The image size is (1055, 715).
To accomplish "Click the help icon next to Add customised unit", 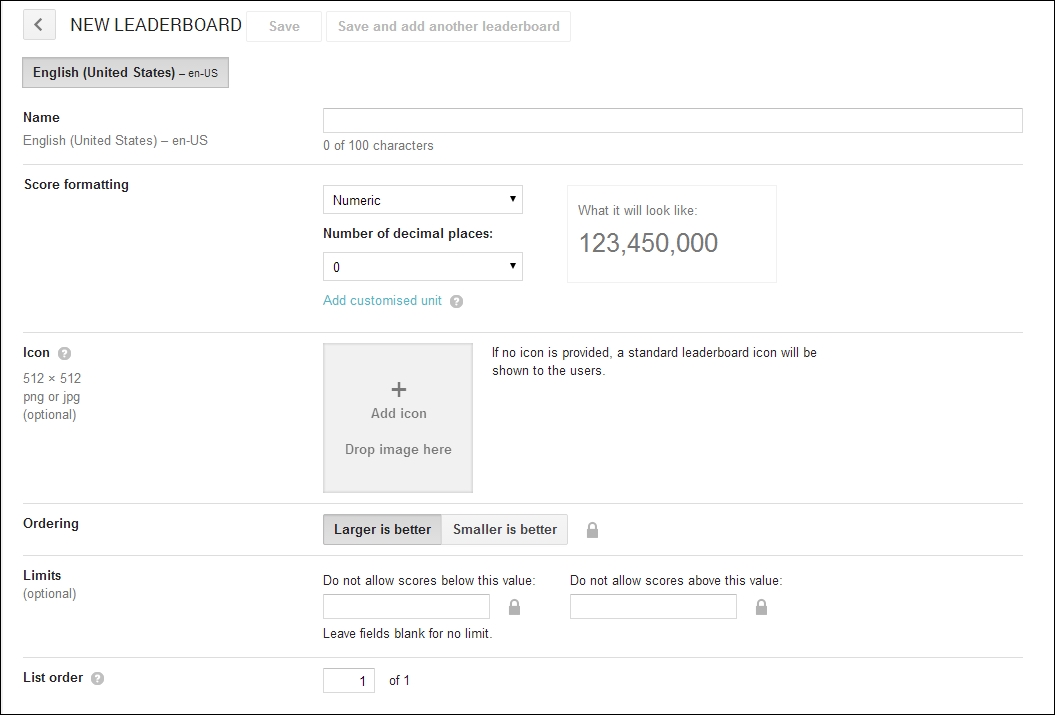I will [456, 301].
